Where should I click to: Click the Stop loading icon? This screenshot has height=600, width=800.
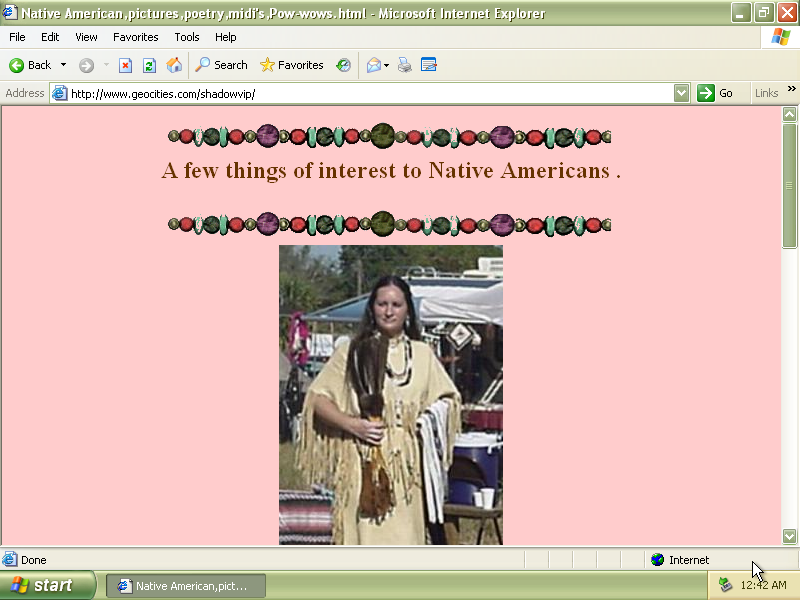pos(125,65)
